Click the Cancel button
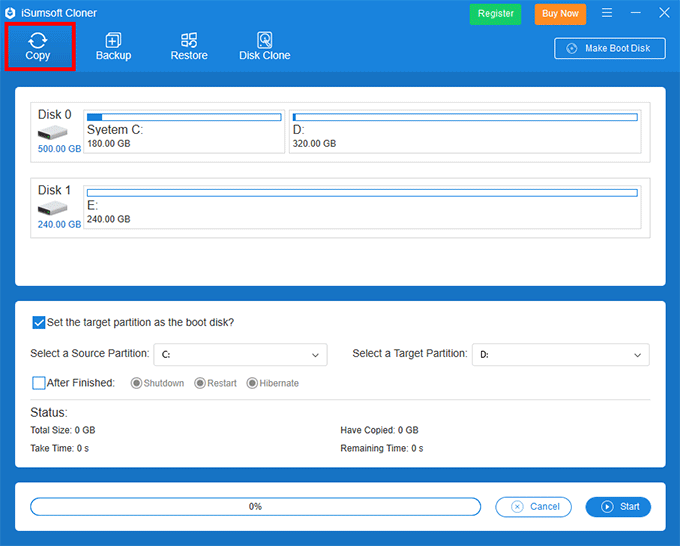This screenshot has width=680, height=546. pos(533,507)
